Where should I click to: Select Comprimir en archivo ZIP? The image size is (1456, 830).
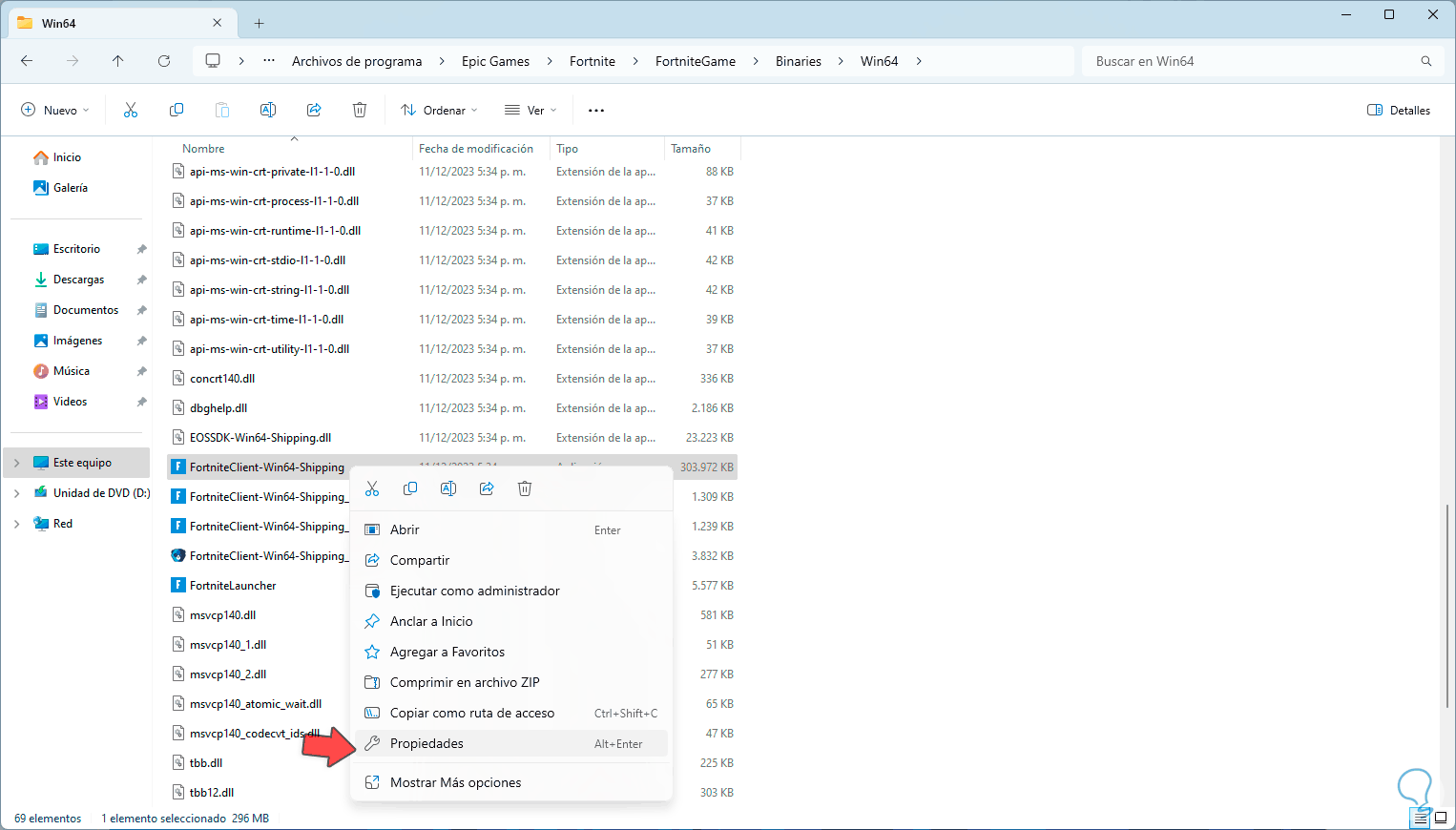(511, 682)
